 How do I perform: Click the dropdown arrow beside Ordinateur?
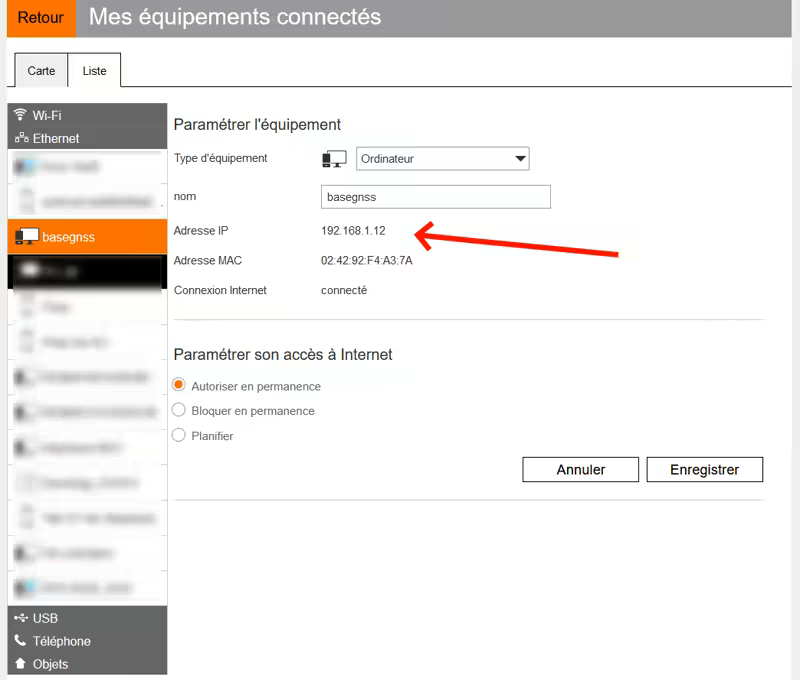coord(519,159)
